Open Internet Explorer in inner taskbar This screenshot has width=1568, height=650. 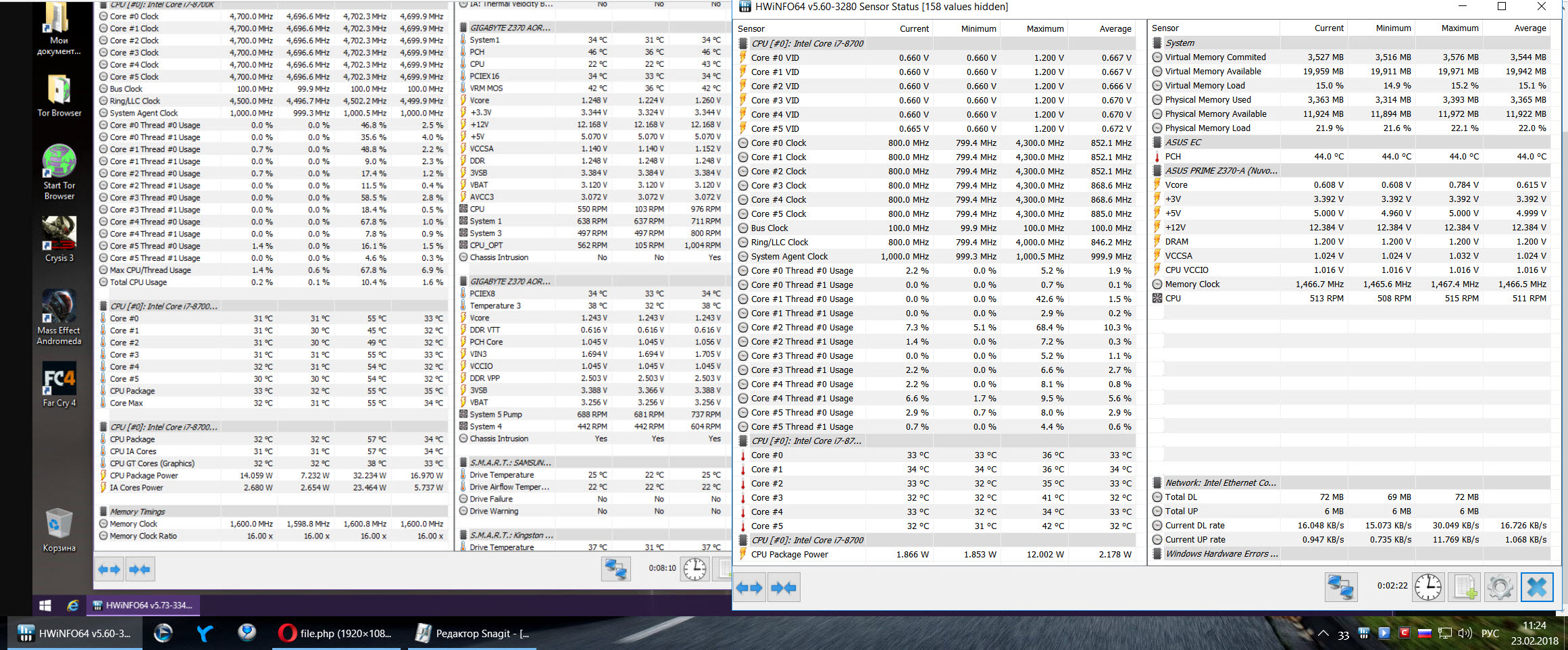coord(72,605)
